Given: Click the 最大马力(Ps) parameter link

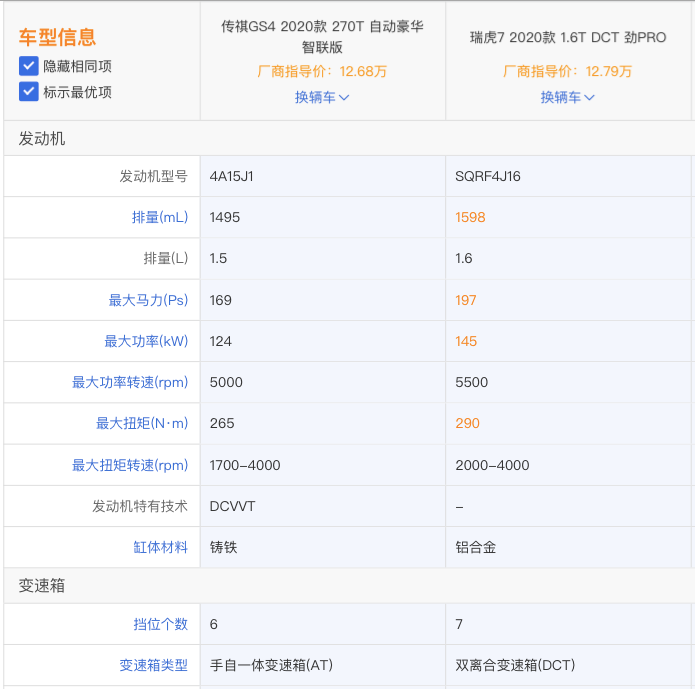Looking at the screenshot, I should 148,300.
